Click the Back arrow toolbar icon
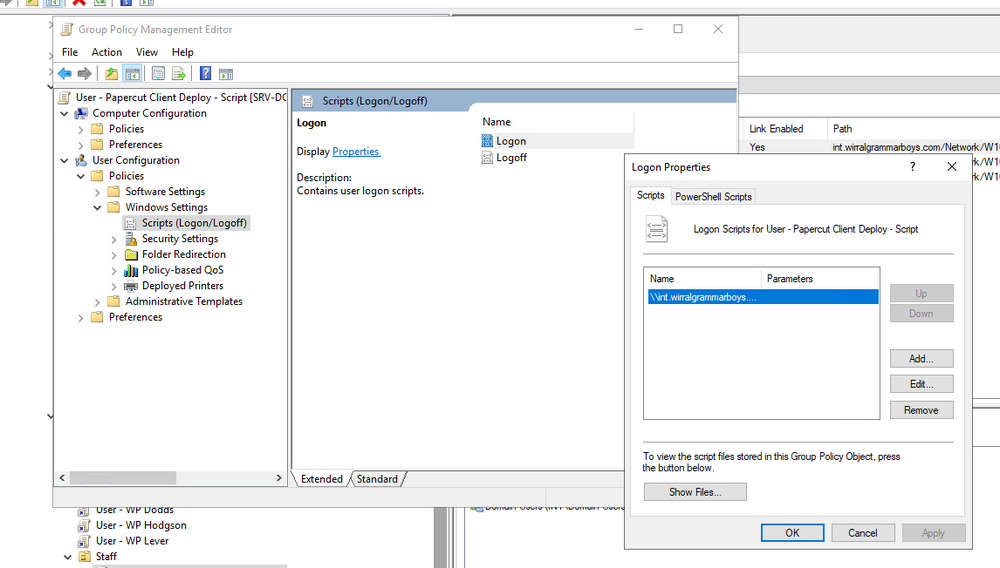The height and width of the screenshot is (568, 1000). tap(64, 74)
